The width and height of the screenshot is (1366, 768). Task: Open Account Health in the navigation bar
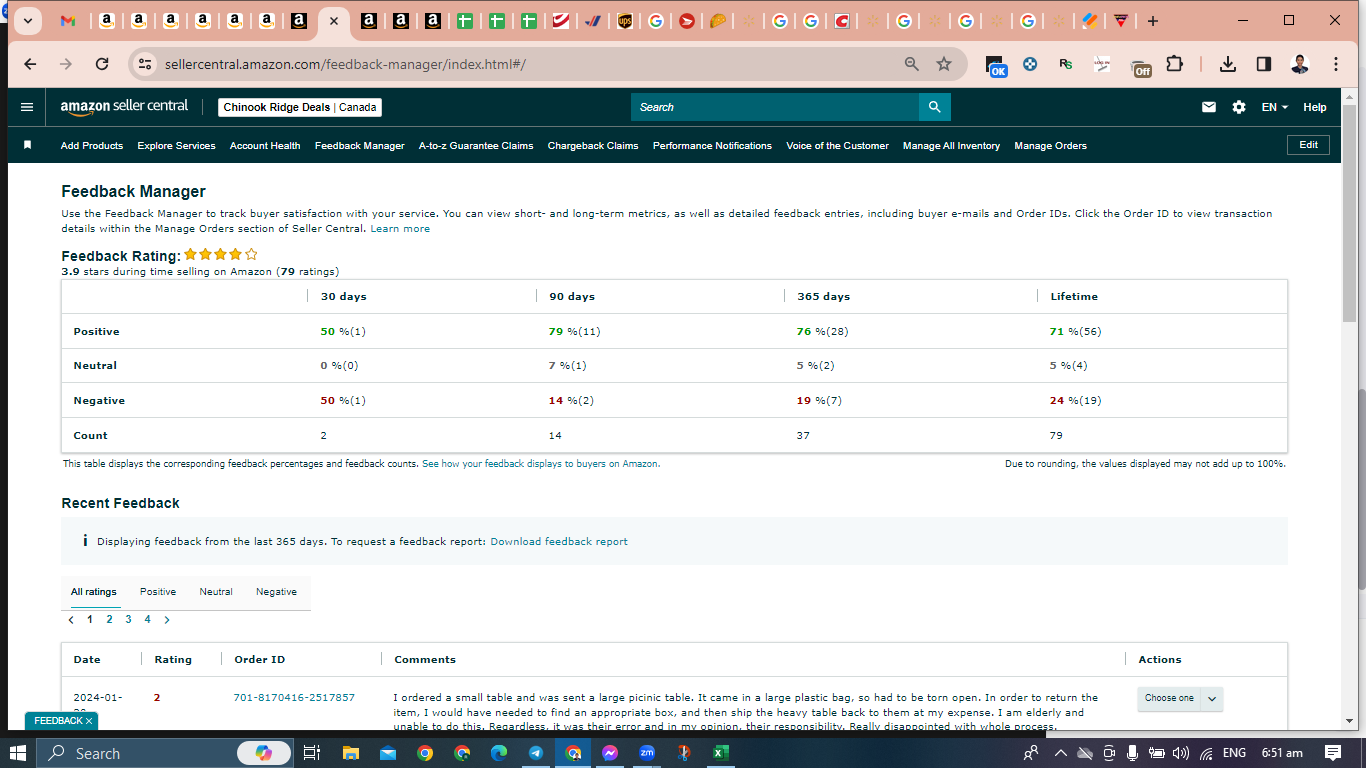tap(265, 146)
